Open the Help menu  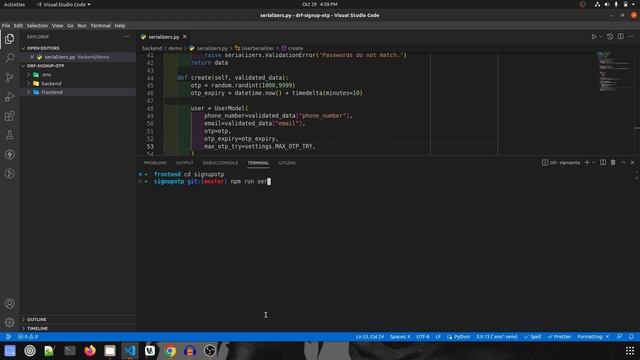120,26
